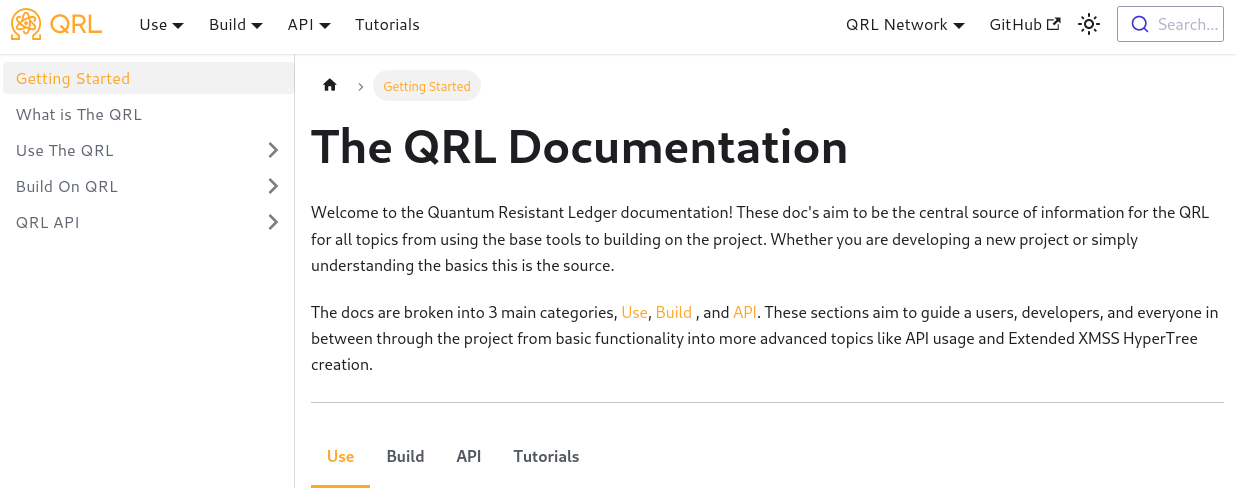Click the QRL logo in the navbar
This screenshot has height=488, width=1236.
coord(56,24)
